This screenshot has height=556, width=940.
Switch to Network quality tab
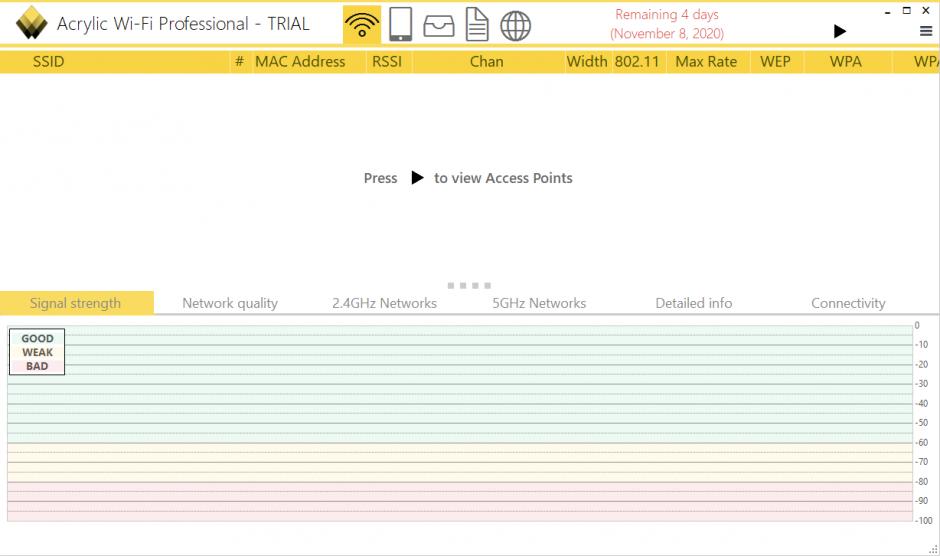click(230, 303)
